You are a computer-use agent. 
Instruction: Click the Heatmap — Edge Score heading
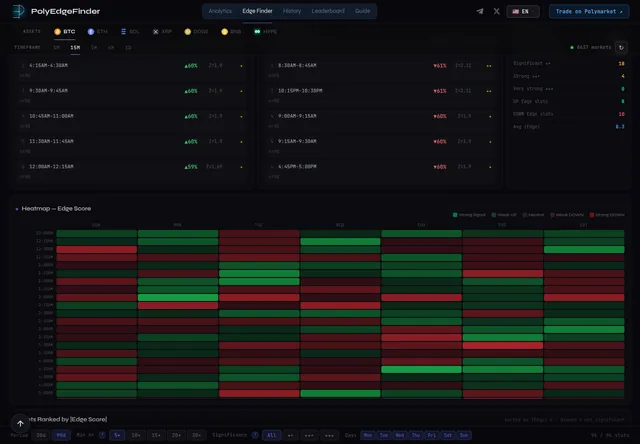(56, 209)
